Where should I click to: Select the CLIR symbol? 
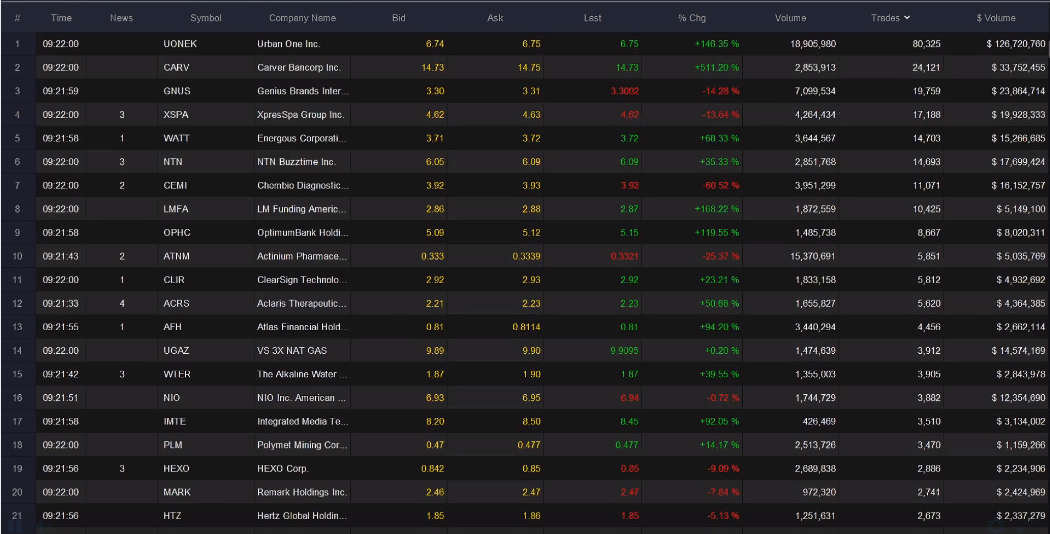173,279
